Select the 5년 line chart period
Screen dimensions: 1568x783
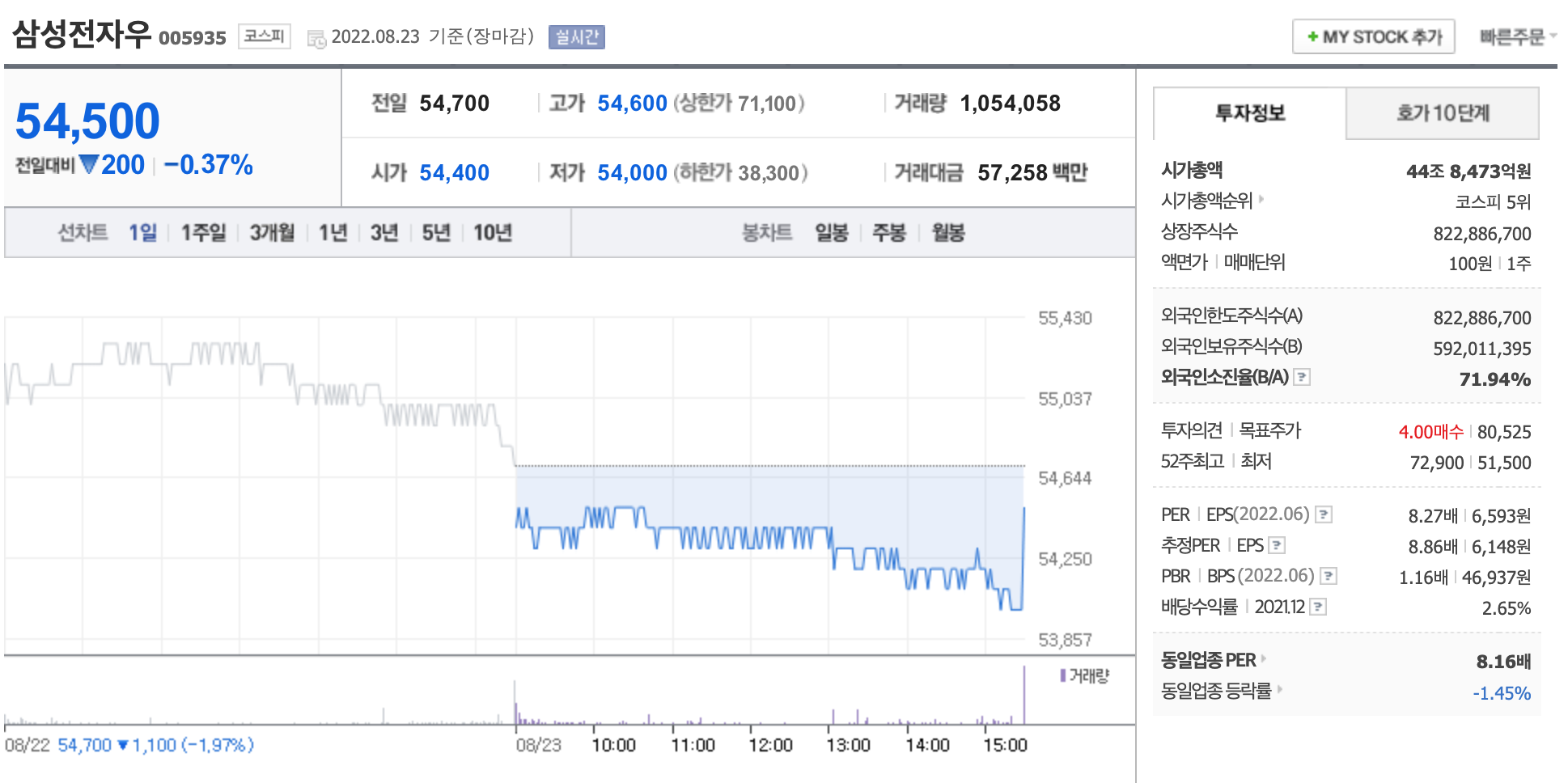click(x=436, y=233)
